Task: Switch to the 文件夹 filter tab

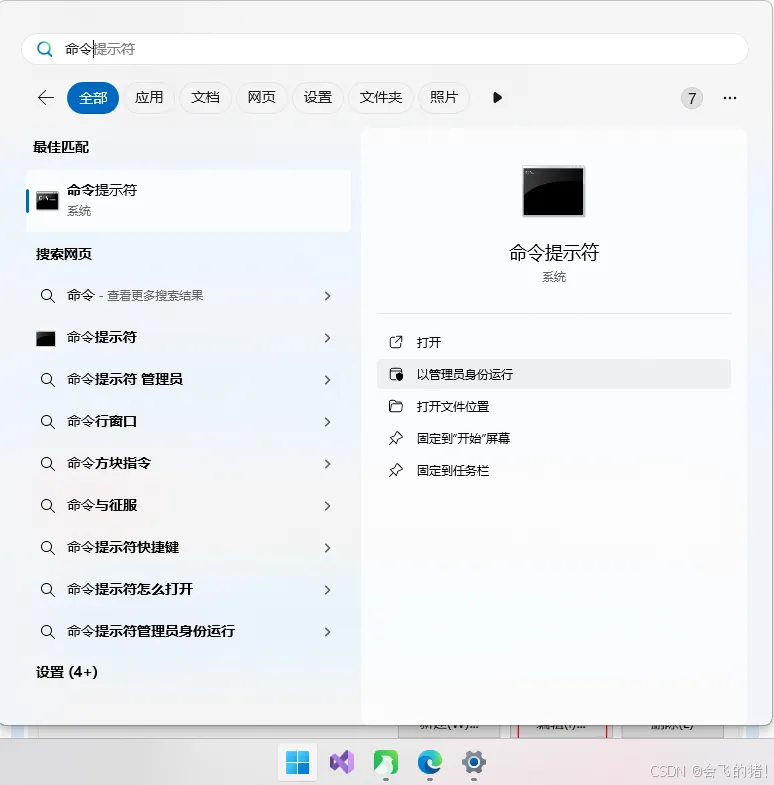Action: pos(380,98)
